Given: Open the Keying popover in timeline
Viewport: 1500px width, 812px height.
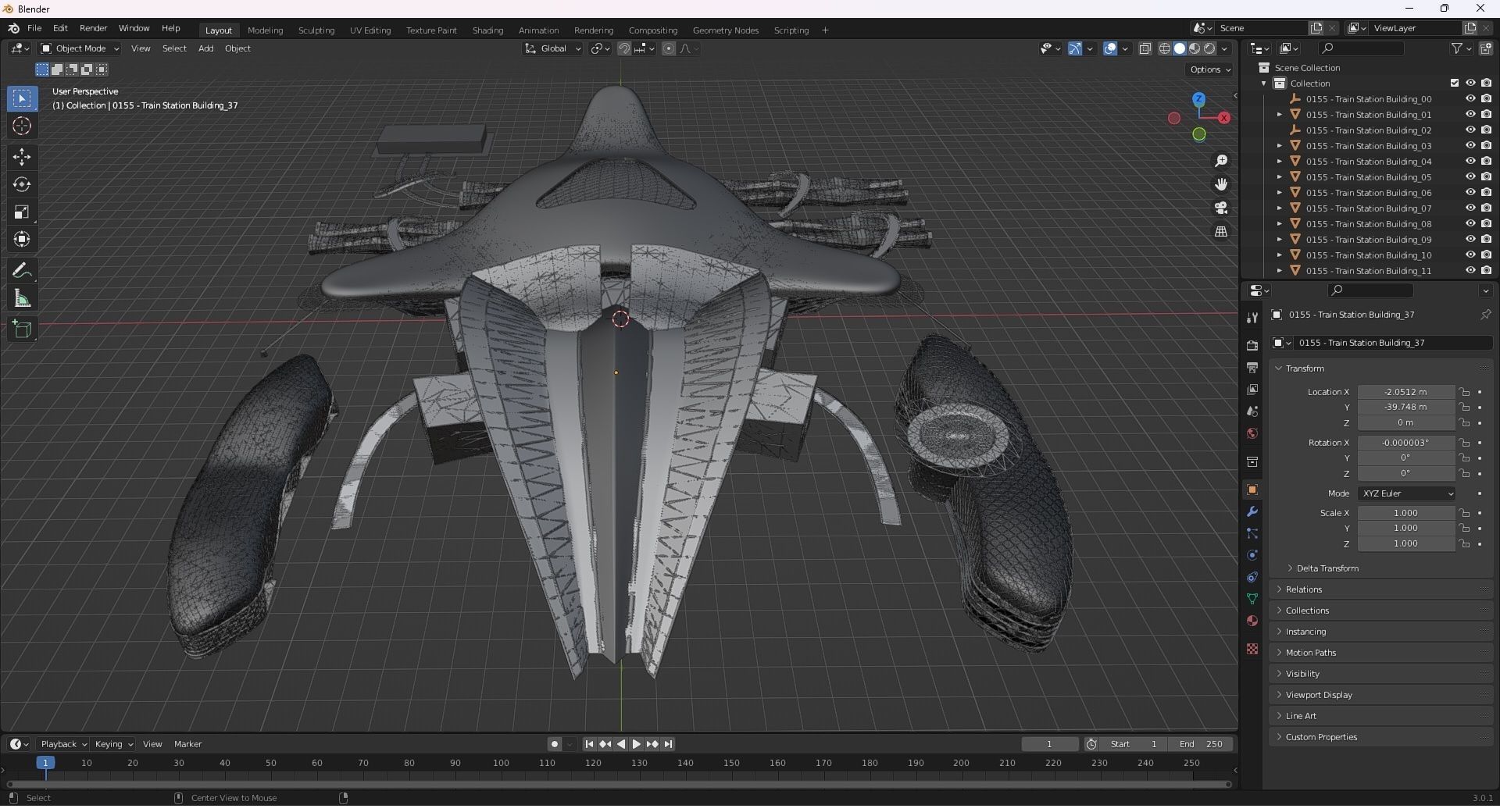Looking at the screenshot, I should tap(113, 744).
